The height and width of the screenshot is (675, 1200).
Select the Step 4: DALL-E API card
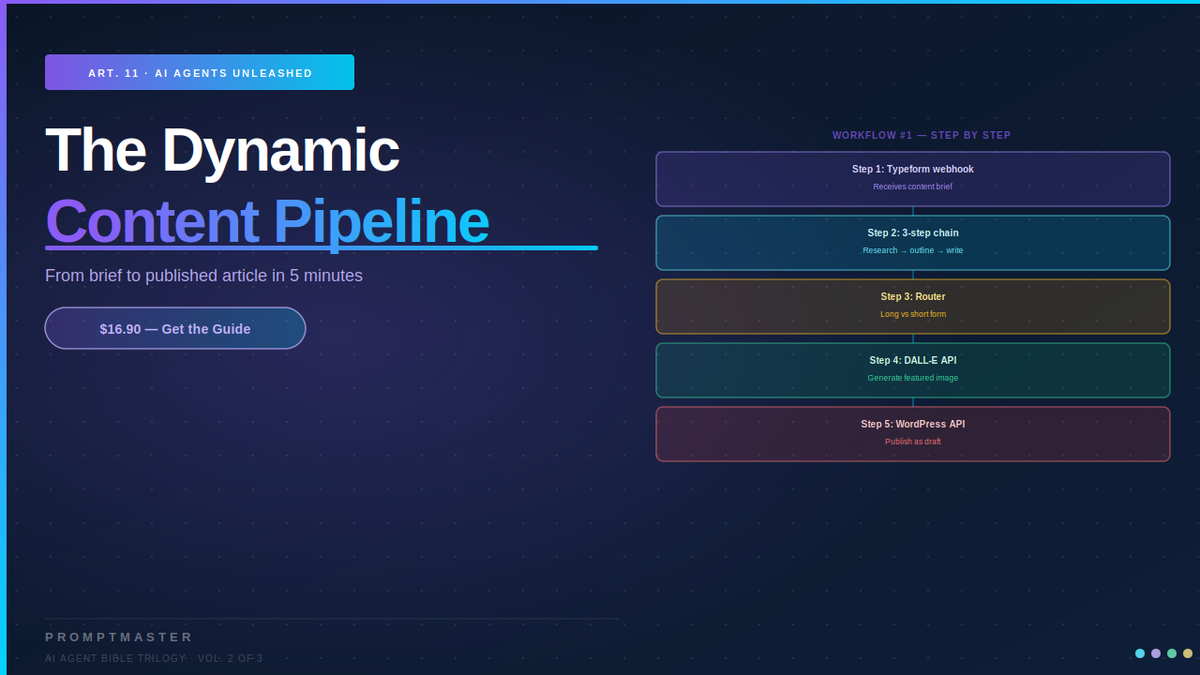pyautogui.click(x=913, y=370)
